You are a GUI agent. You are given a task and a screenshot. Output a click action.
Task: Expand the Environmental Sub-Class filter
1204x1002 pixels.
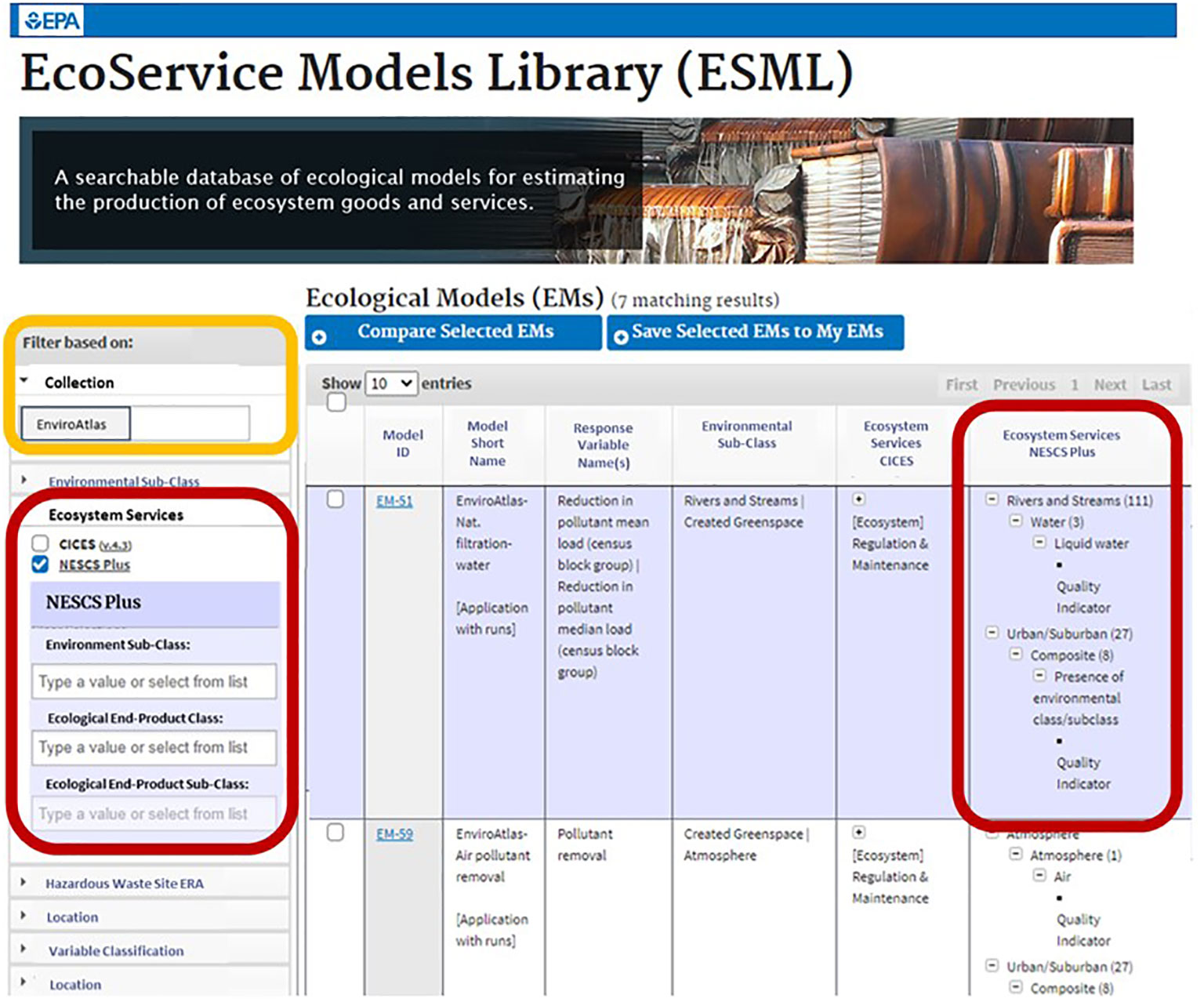click(x=24, y=480)
